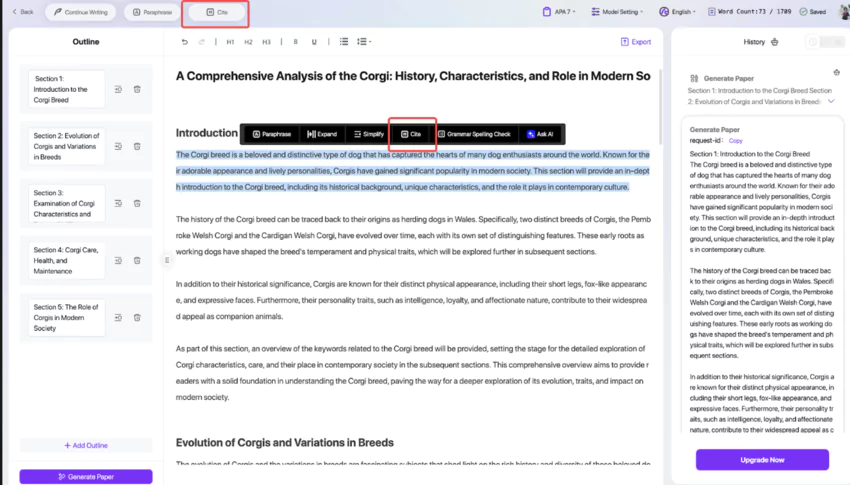Choose Expand in the floating selection toolbar
Image resolution: width=850 pixels, height=485 pixels.
(x=322, y=134)
